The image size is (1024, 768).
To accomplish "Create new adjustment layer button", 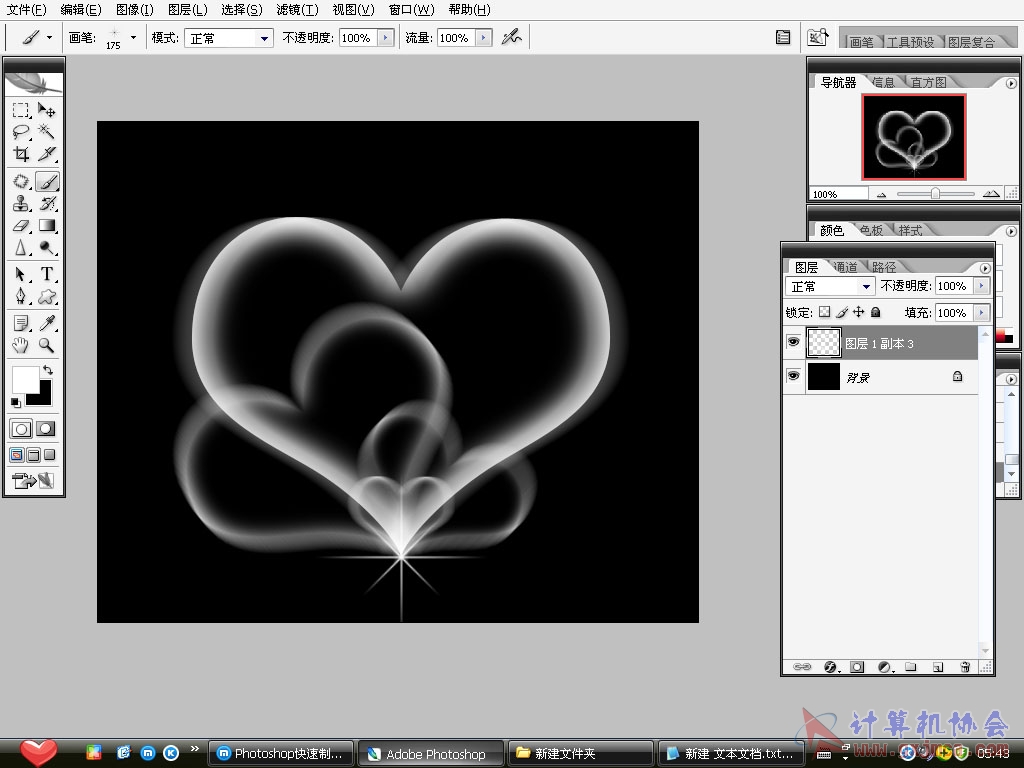I will [x=885, y=667].
